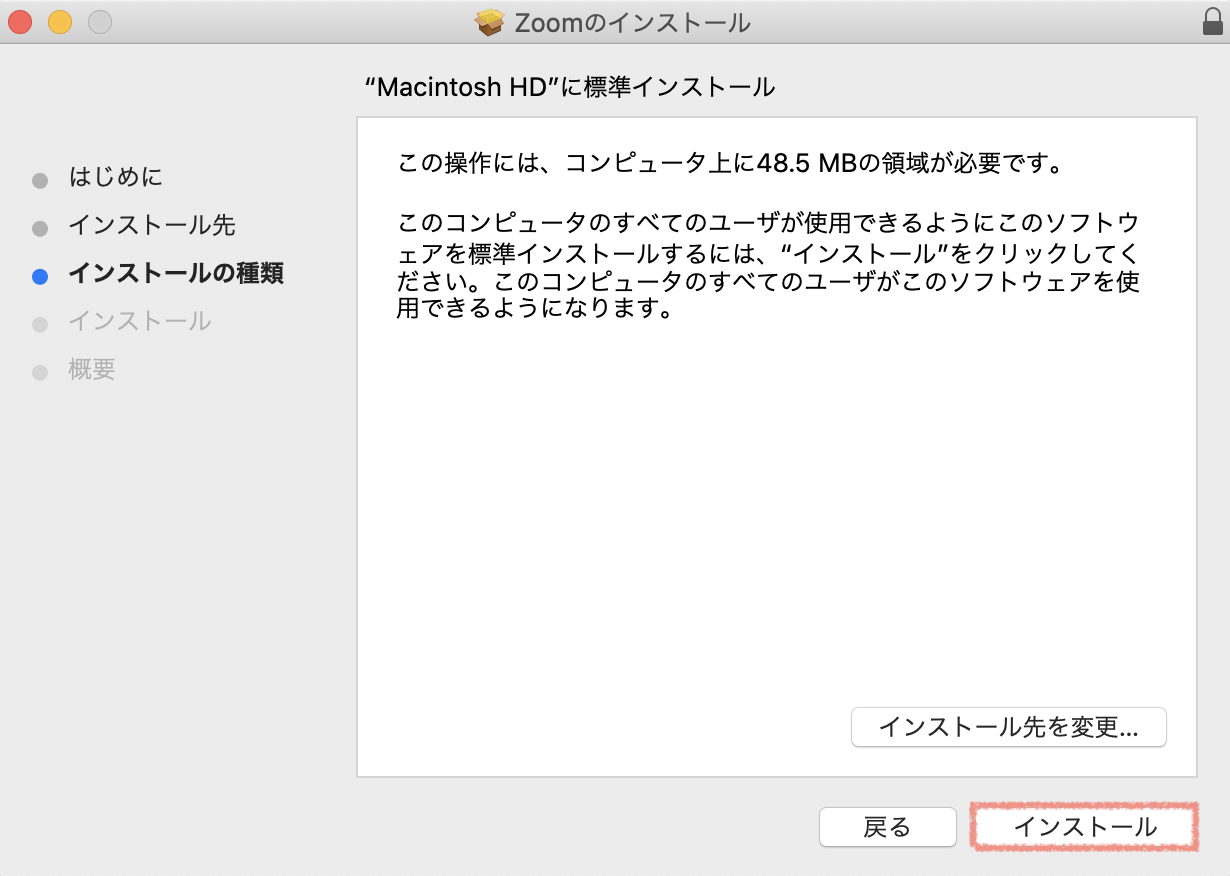Click the bullet beside 概要
1230x876 pixels.
click(40, 373)
